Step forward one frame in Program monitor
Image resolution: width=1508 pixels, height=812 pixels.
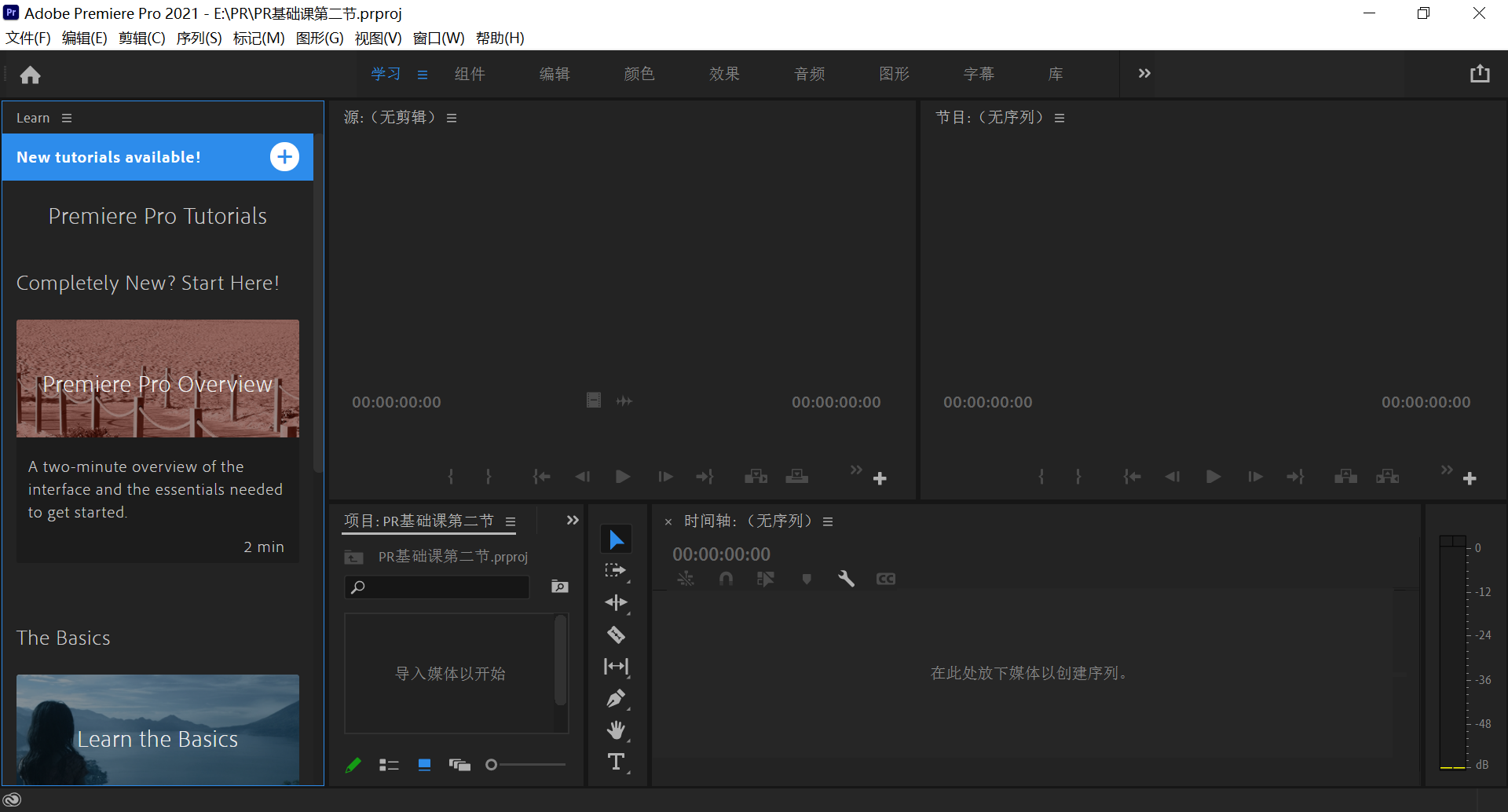pos(1255,477)
